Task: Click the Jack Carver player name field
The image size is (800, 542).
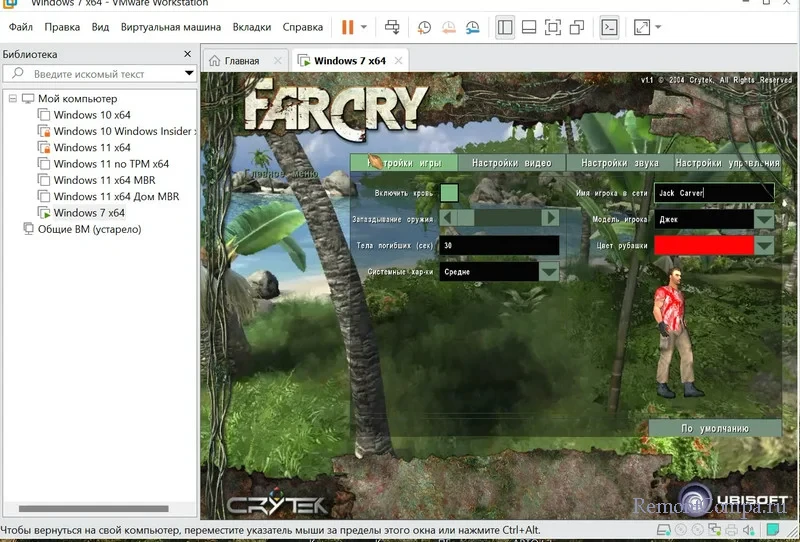Action: (714, 193)
